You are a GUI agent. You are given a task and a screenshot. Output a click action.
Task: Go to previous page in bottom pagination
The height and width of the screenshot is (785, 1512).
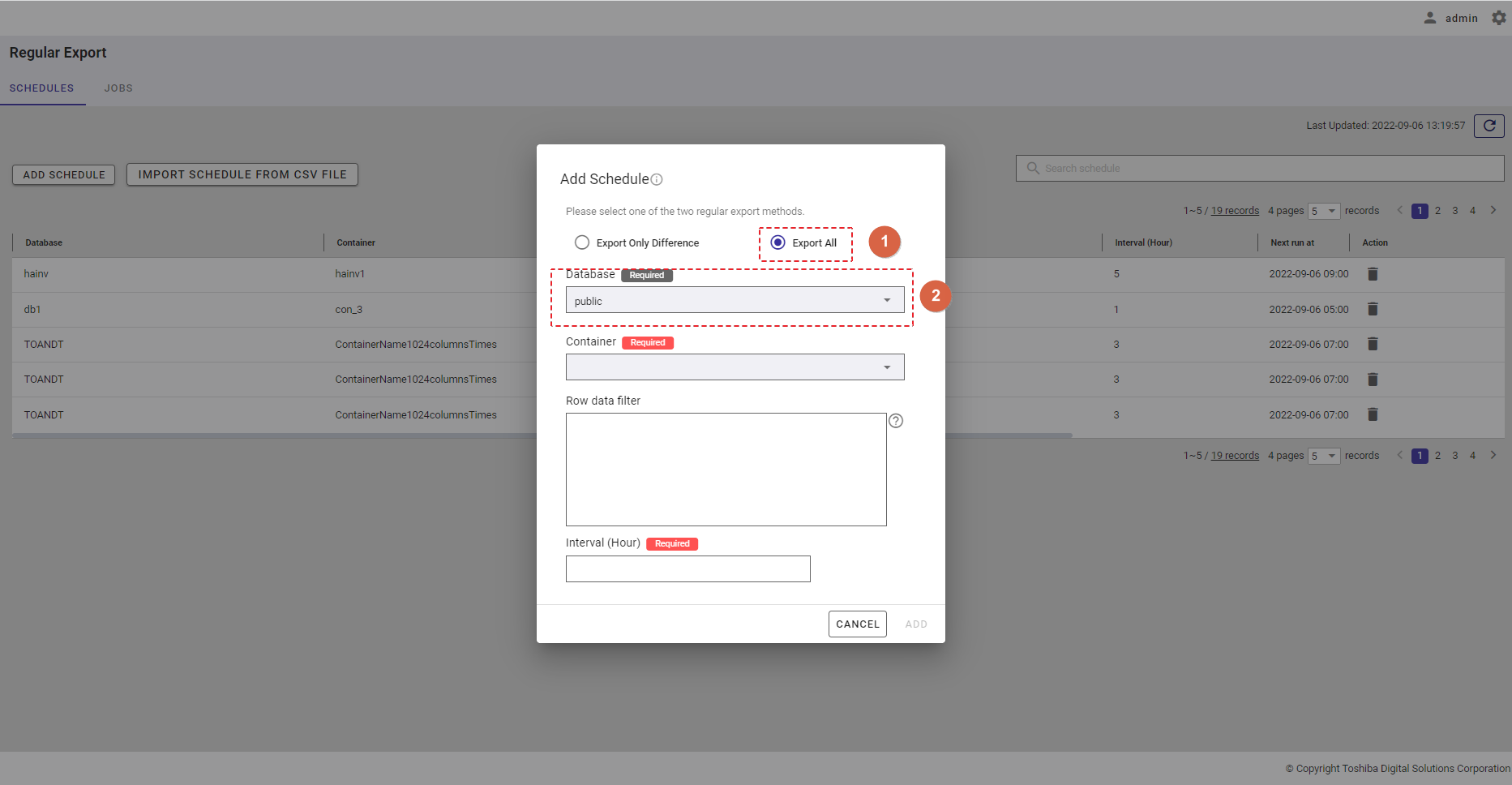click(x=1399, y=455)
